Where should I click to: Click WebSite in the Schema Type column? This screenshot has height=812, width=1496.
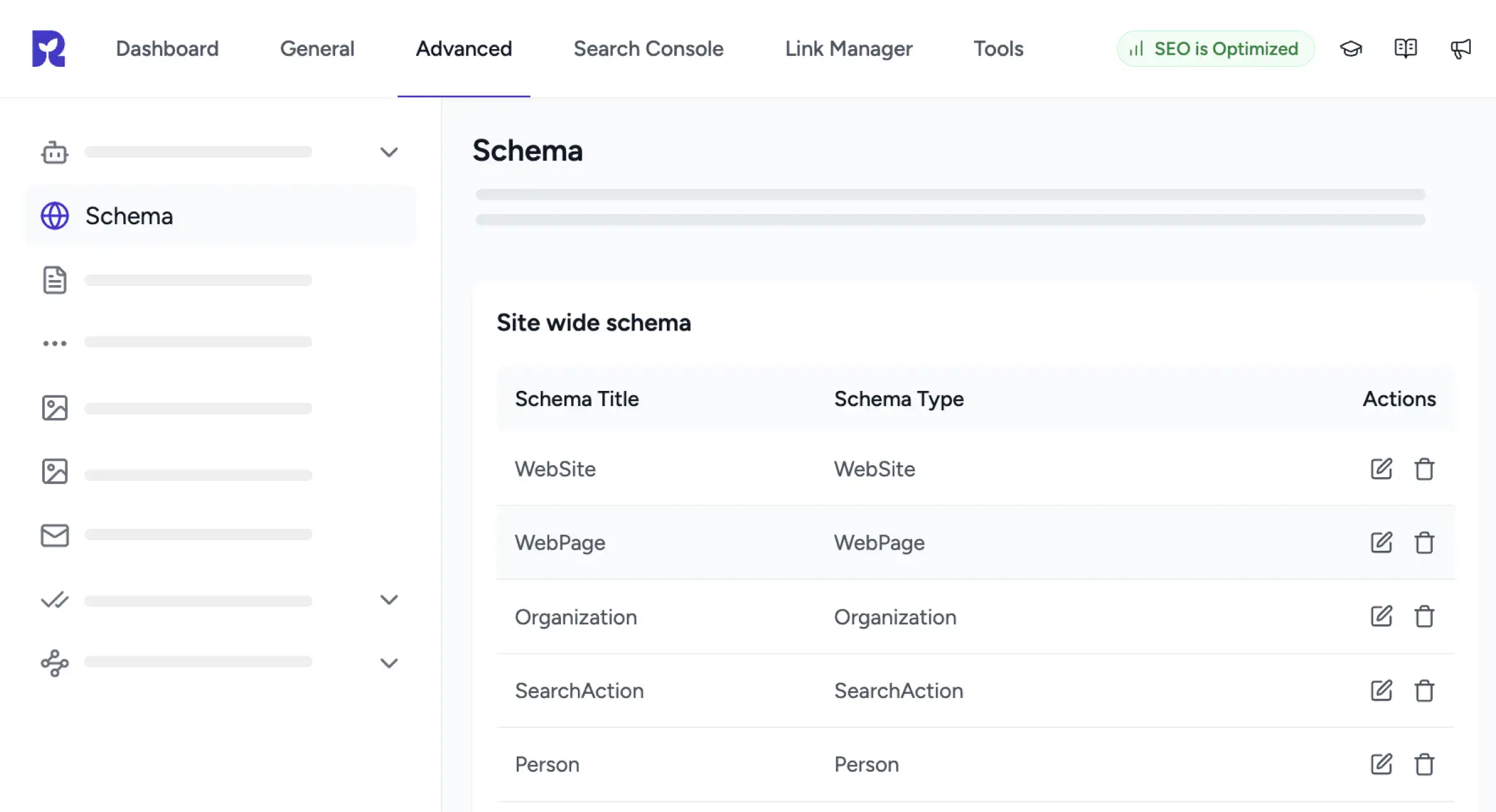(875, 469)
